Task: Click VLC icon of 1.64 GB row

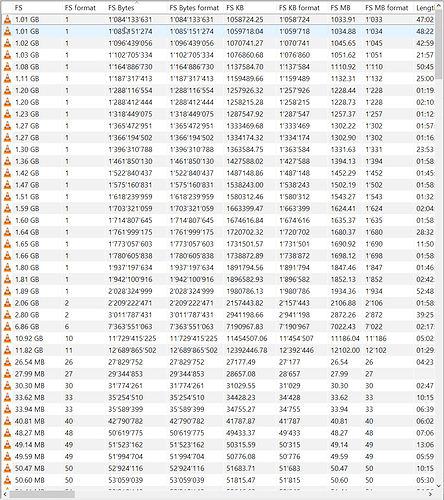Action: [x=7, y=232]
